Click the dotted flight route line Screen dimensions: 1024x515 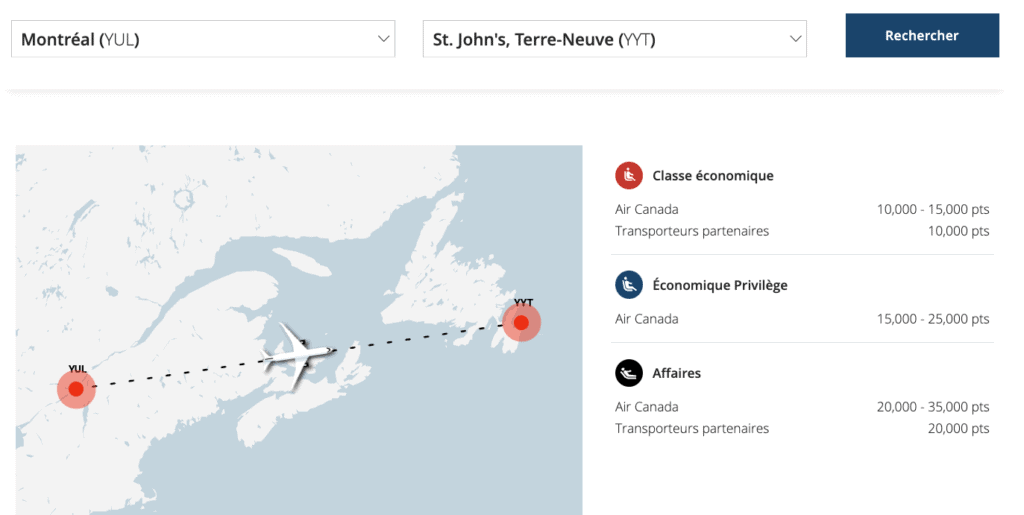click(x=420, y=339)
